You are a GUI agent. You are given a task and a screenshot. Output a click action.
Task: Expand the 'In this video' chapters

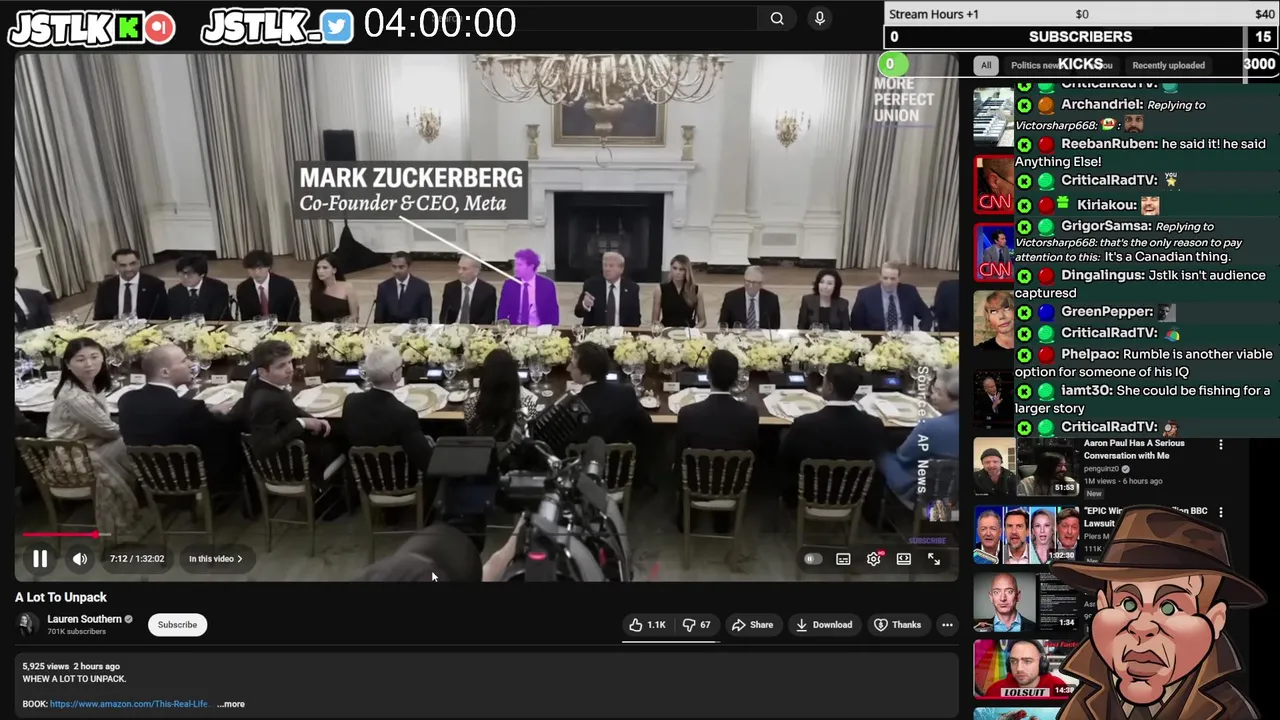[x=216, y=559]
